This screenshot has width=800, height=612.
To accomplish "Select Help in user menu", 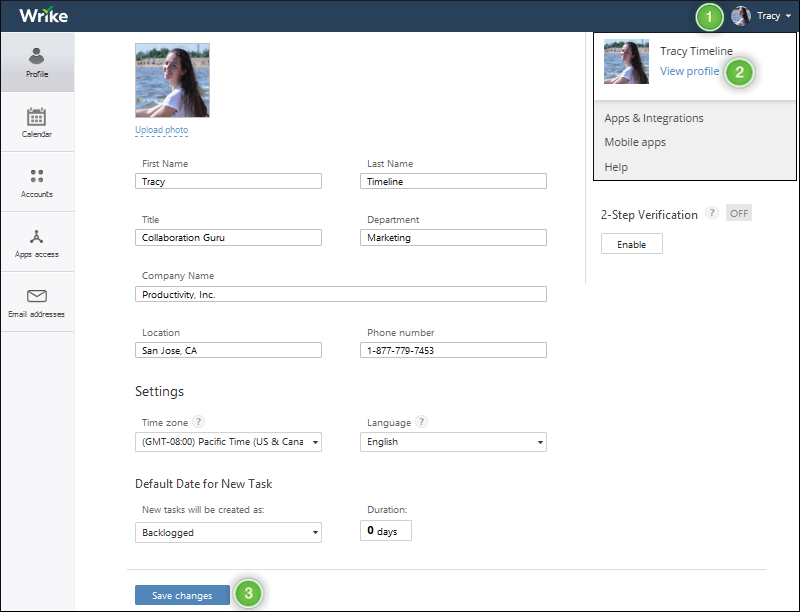I will click(x=616, y=167).
